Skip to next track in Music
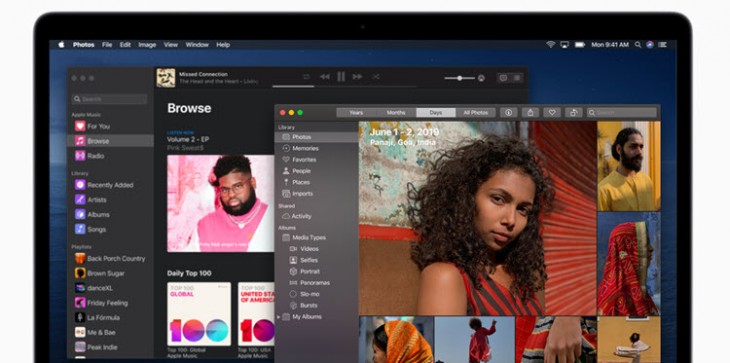 pyautogui.click(x=358, y=77)
